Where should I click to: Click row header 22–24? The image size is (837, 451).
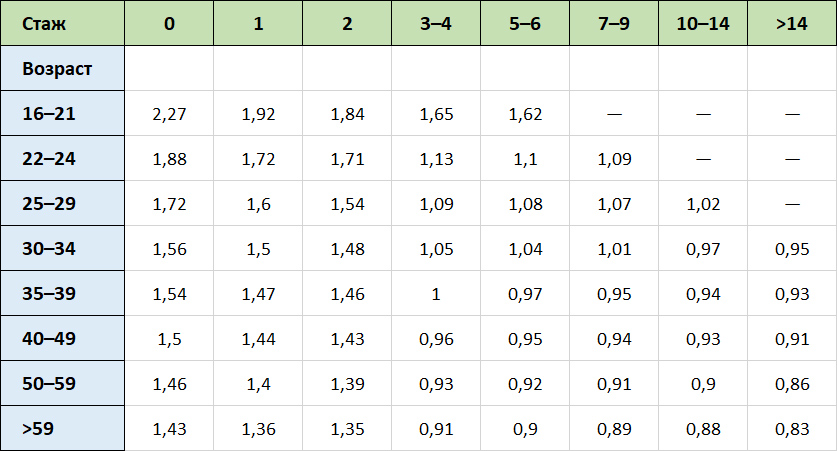coord(62,158)
